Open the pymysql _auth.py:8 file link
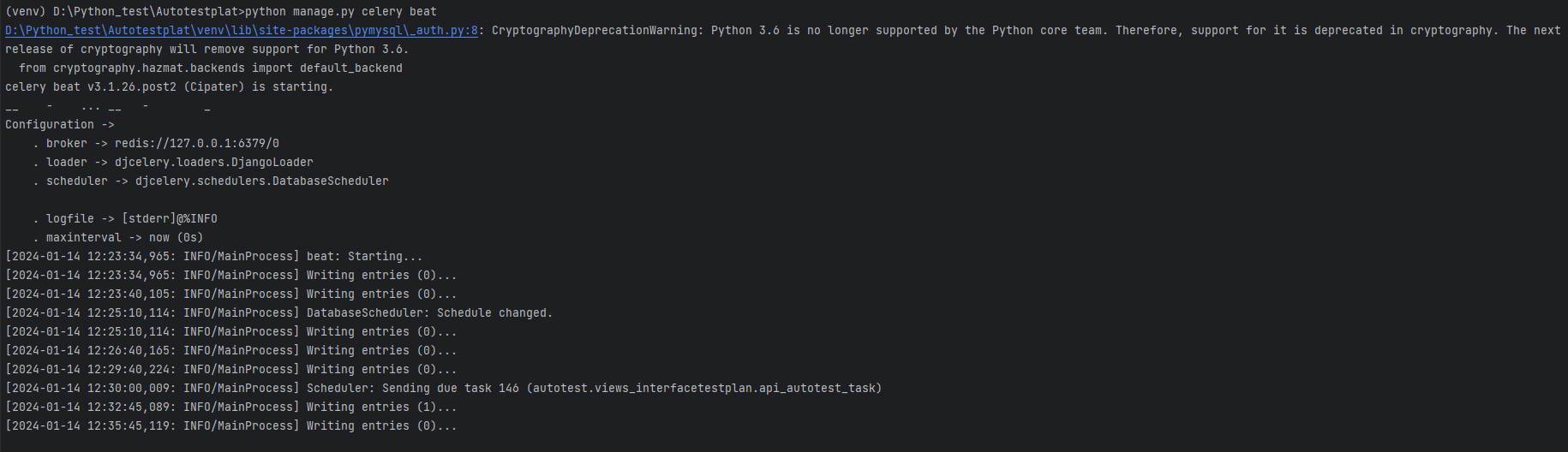1568x452 pixels. coord(241,31)
